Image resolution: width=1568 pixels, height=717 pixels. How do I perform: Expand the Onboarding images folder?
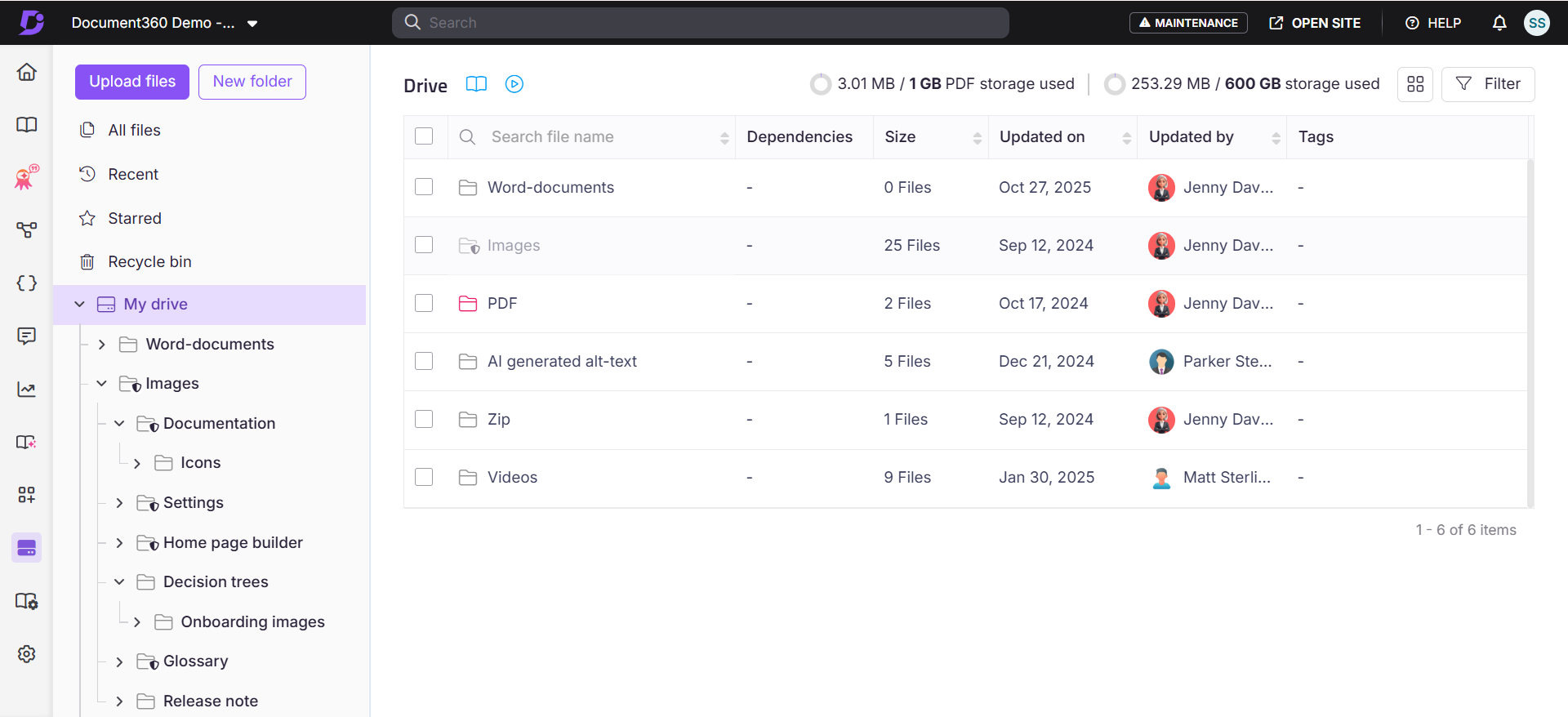coord(137,622)
